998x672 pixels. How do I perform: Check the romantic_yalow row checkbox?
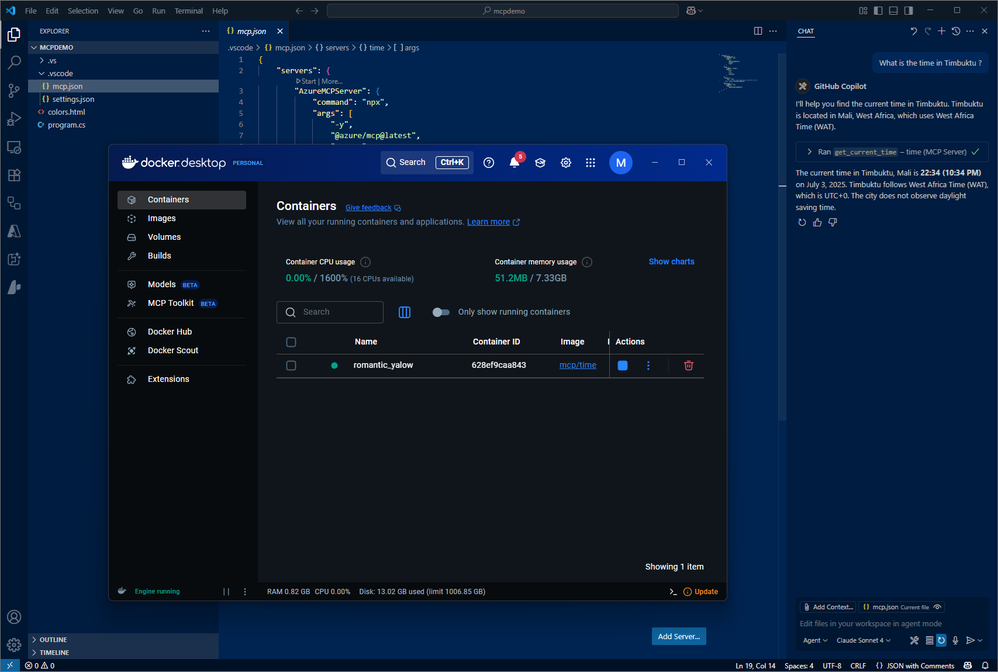291,365
